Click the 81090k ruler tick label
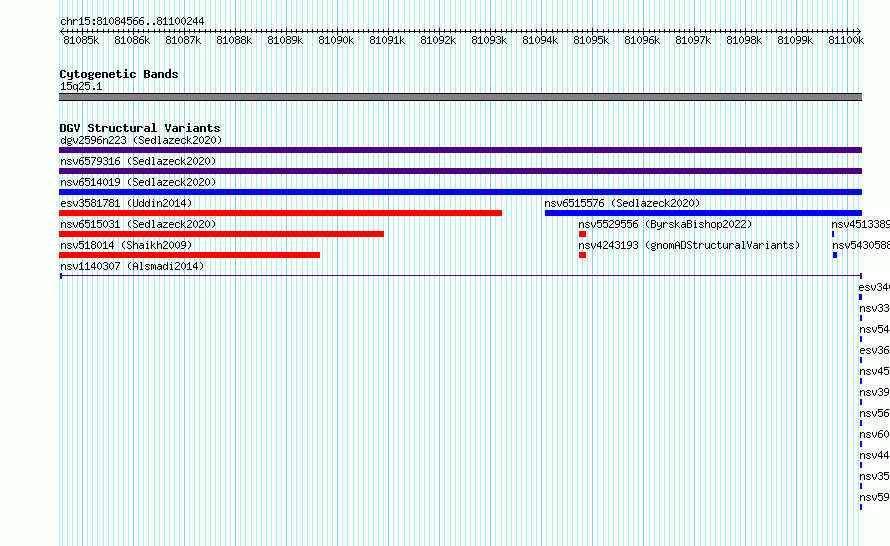890x546 pixels. [x=336, y=40]
